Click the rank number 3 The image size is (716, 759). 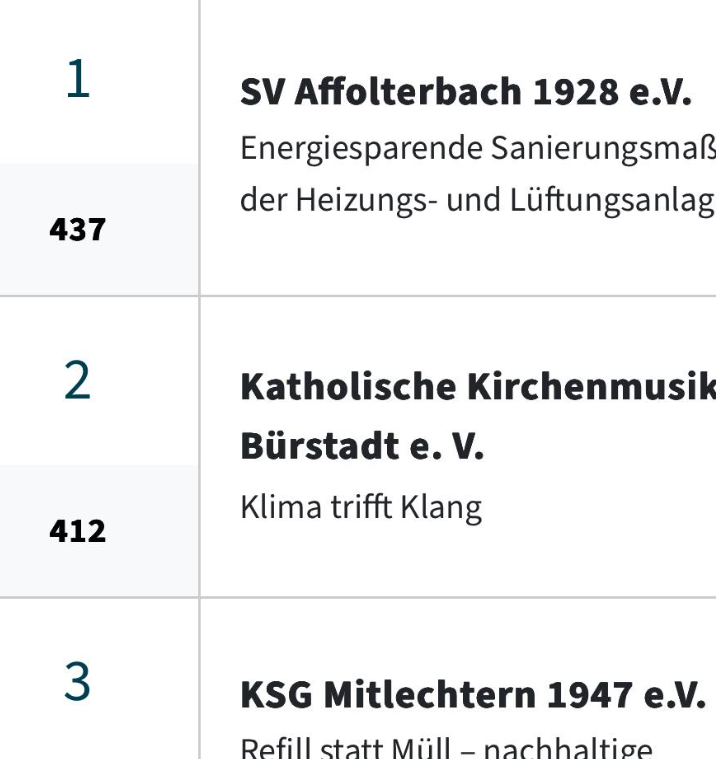point(77,682)
